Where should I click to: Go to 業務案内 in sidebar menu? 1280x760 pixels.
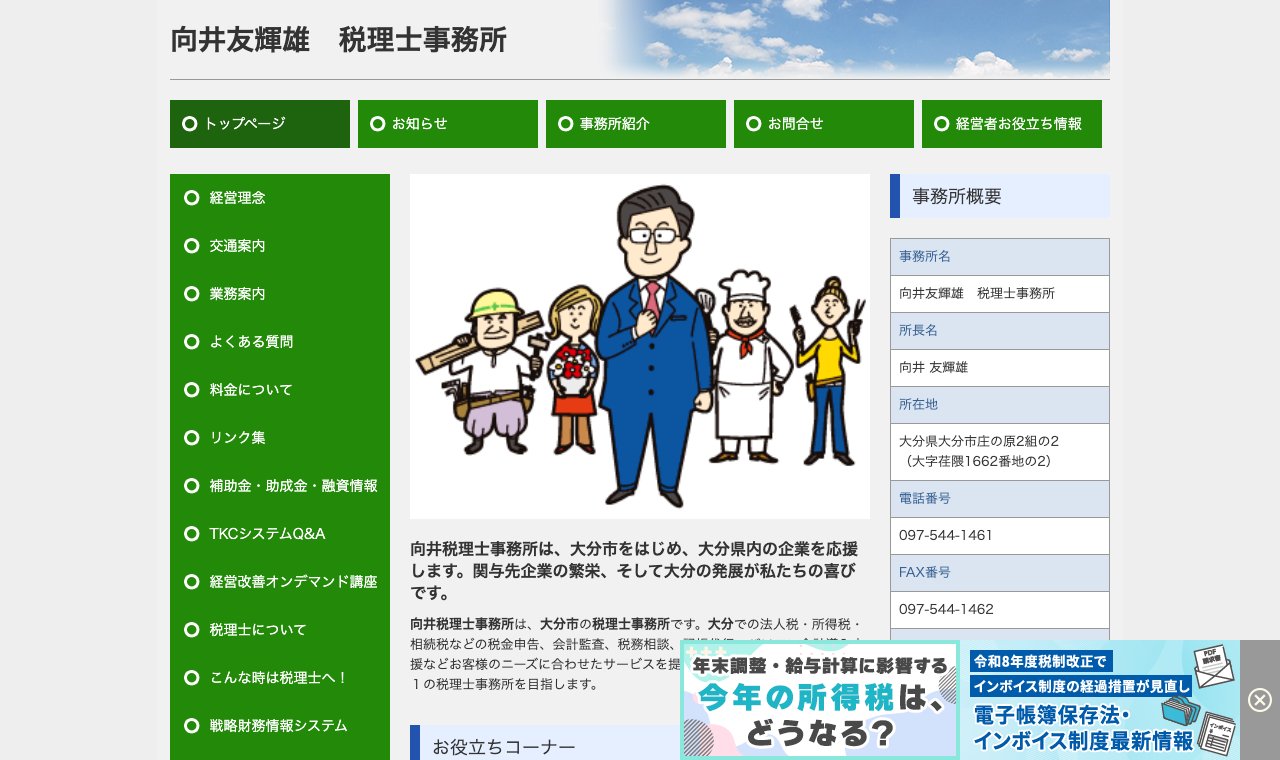[x=280, y=294]
